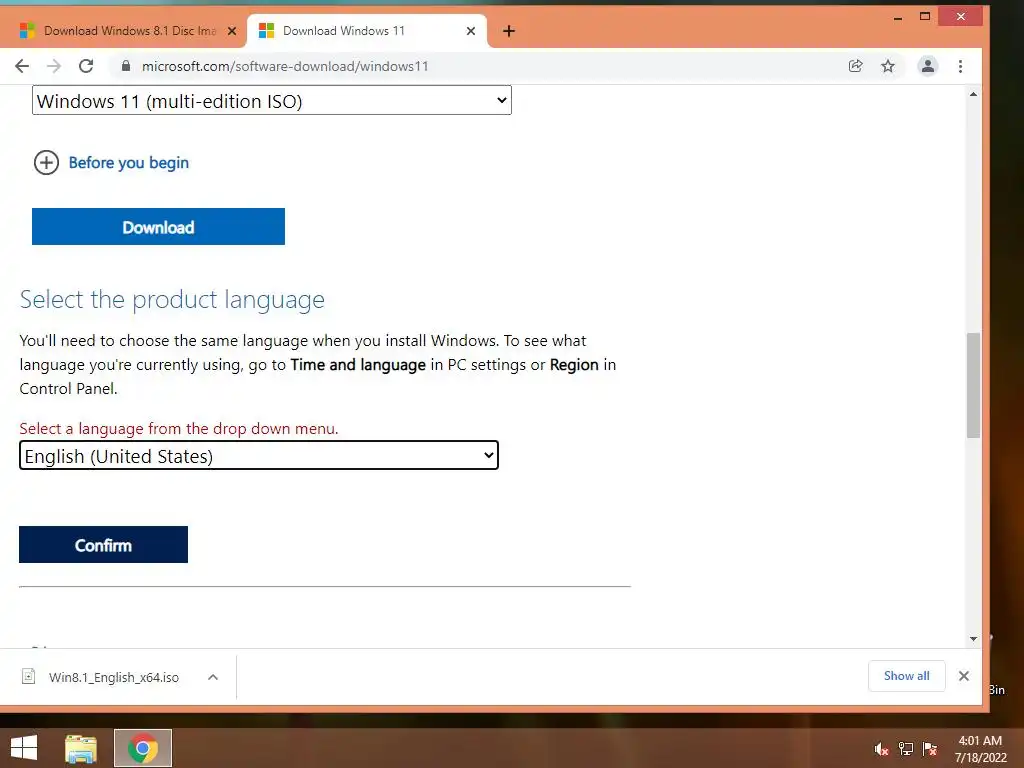Image resolution: width=1024 pixels, height=768 pixels.
Task: Open the Action Center flag icon
Action: click(929, 749)
